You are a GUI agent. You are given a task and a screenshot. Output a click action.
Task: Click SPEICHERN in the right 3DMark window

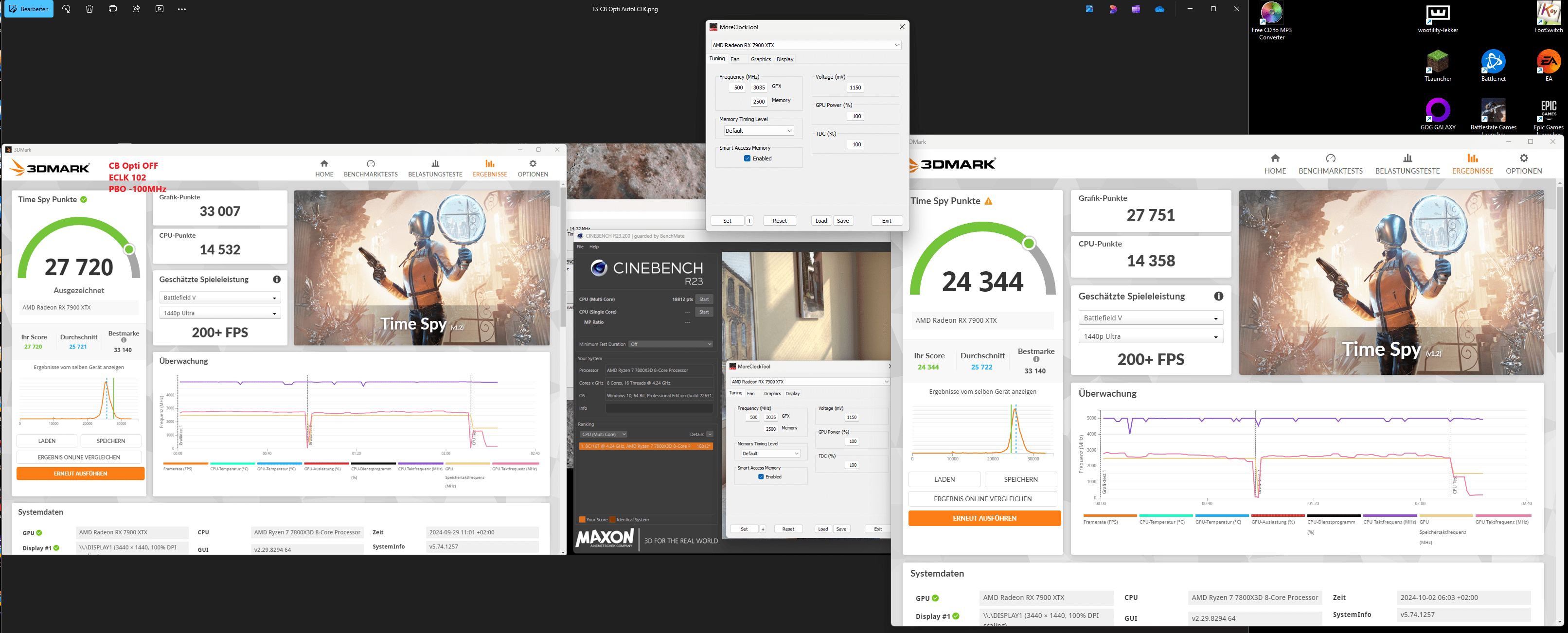click(x=1021, y=480)
